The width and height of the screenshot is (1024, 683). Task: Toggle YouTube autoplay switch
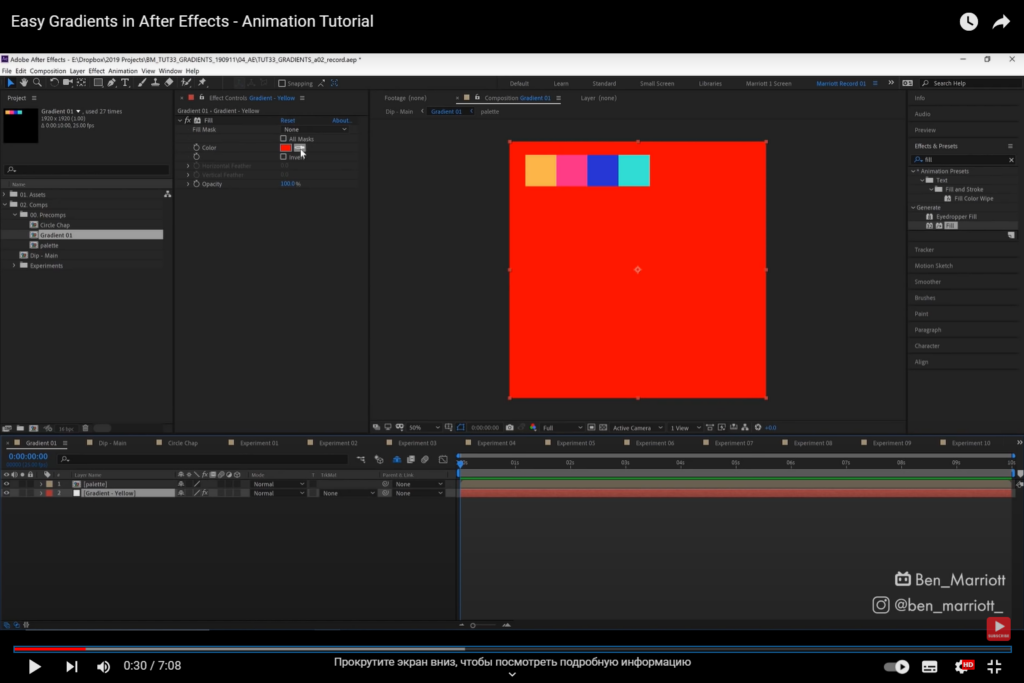(896, 667)
